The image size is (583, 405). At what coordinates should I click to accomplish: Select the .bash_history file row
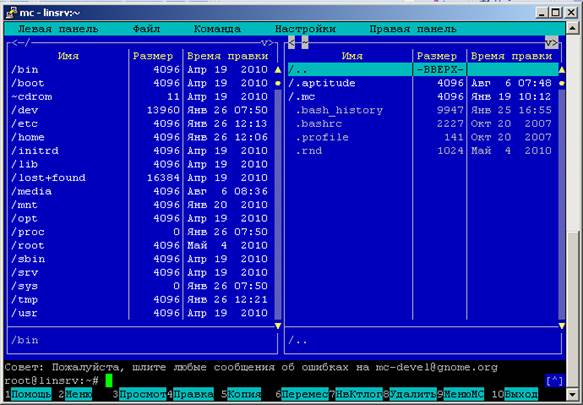pos(423,110)
